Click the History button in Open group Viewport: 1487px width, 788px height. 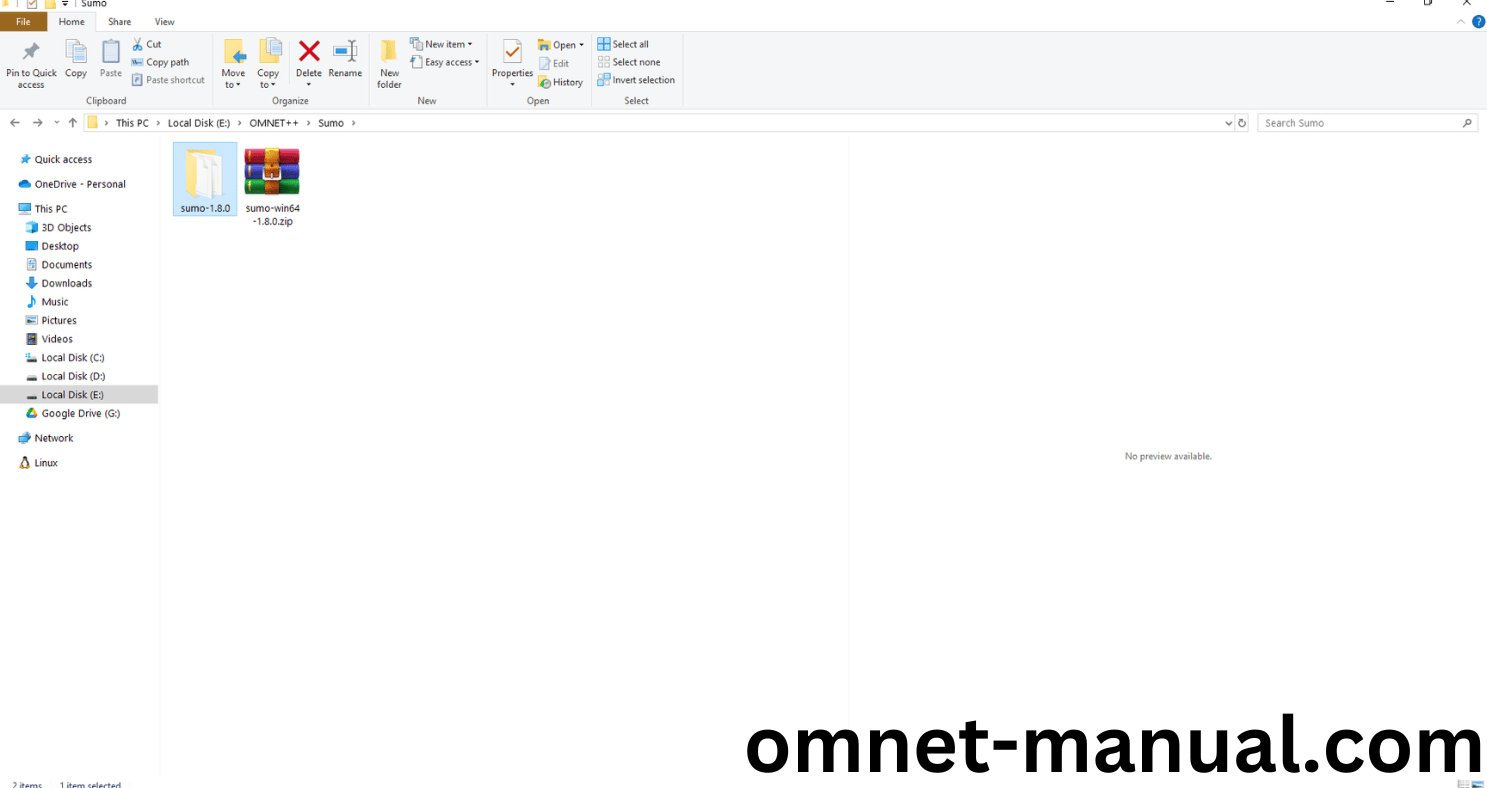pyautogui.click(x=560, y=82)
